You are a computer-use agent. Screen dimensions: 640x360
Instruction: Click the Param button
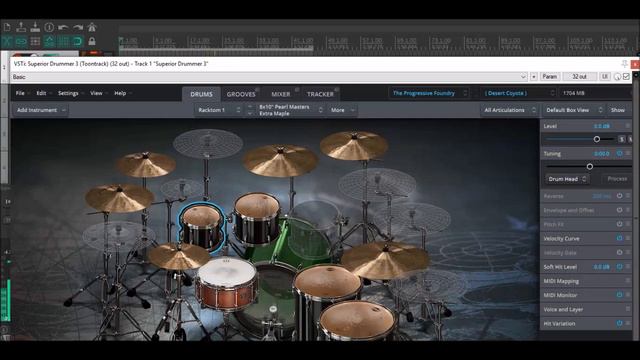[550, 77]
